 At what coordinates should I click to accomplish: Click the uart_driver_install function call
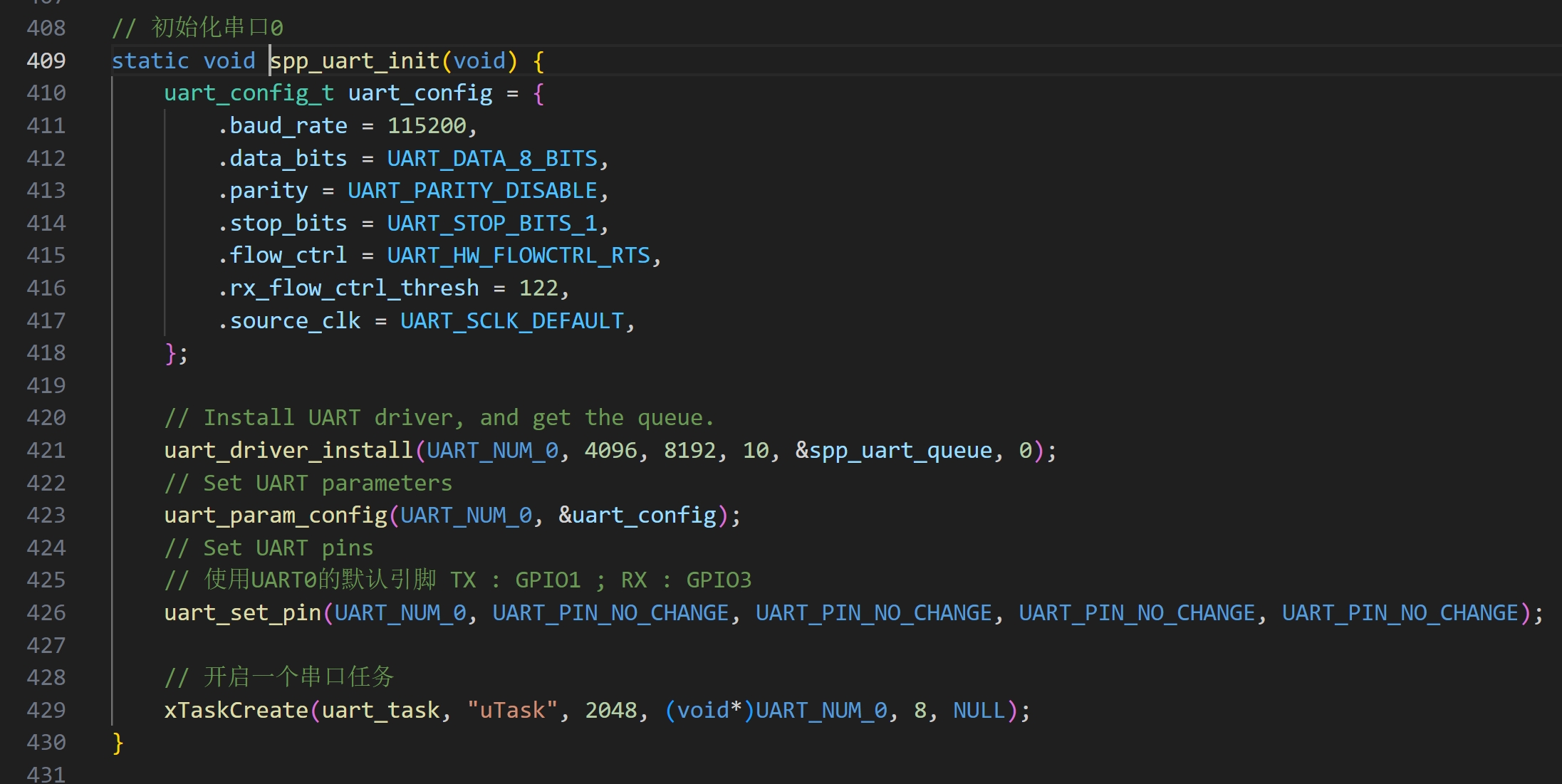coord(288,450)
